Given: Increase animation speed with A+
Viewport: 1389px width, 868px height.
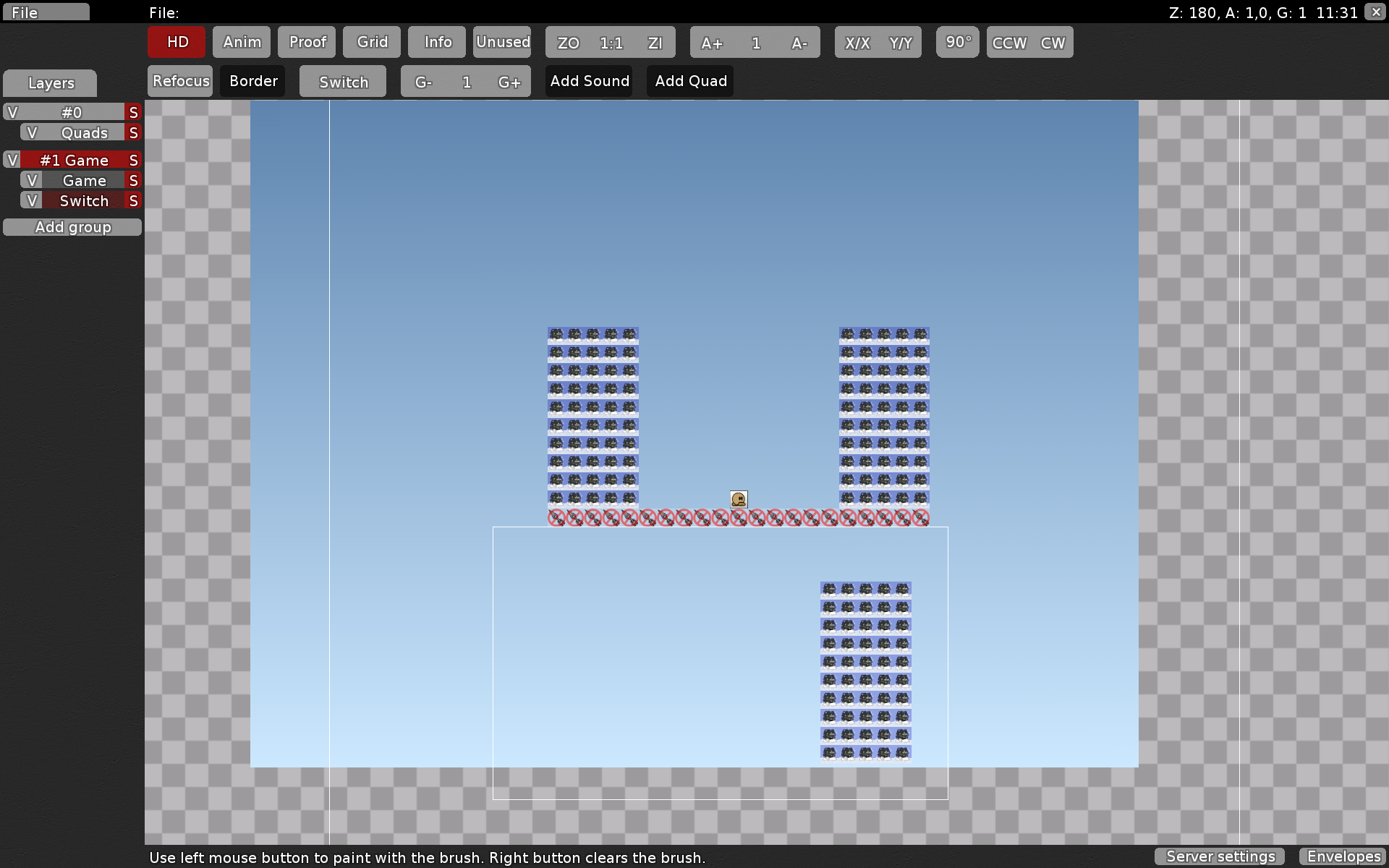Looking at the screenshot, I should (x=712, y=43).
